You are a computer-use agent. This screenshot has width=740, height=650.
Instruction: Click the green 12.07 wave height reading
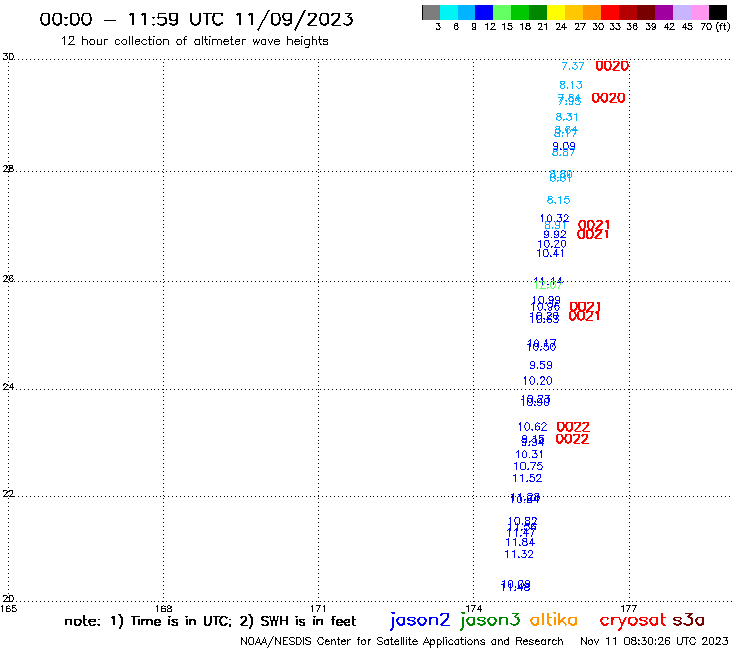(x=548, y=286)
